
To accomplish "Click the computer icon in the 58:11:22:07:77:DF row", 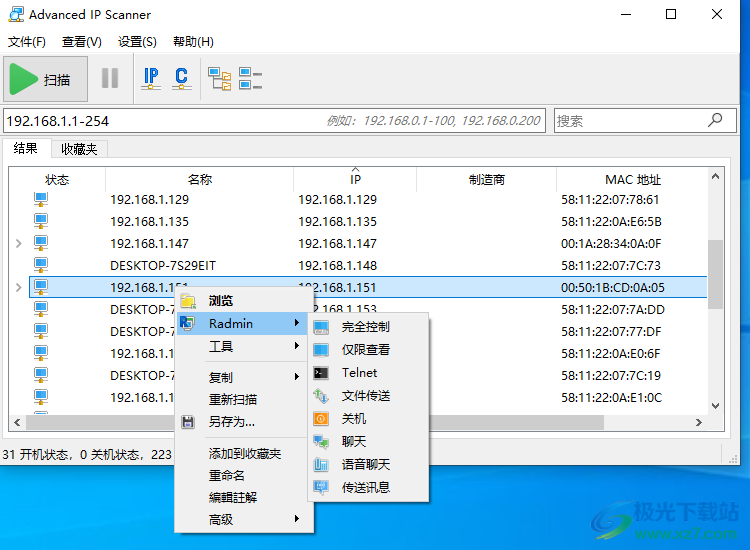I will (x=41, y=331).
